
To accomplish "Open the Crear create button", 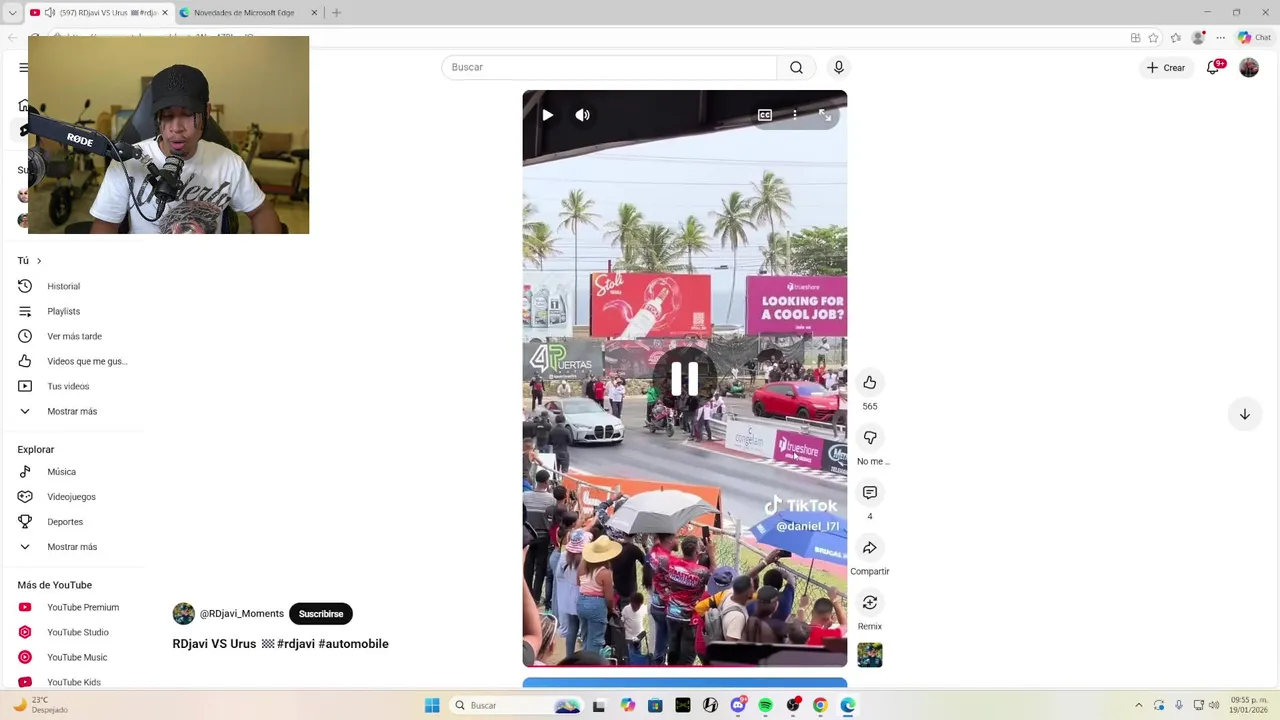I will (1166, 67).
